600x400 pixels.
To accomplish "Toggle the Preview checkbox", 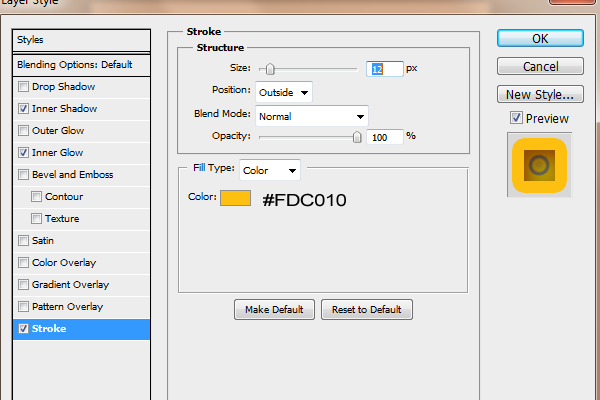I will coord(516,118).
